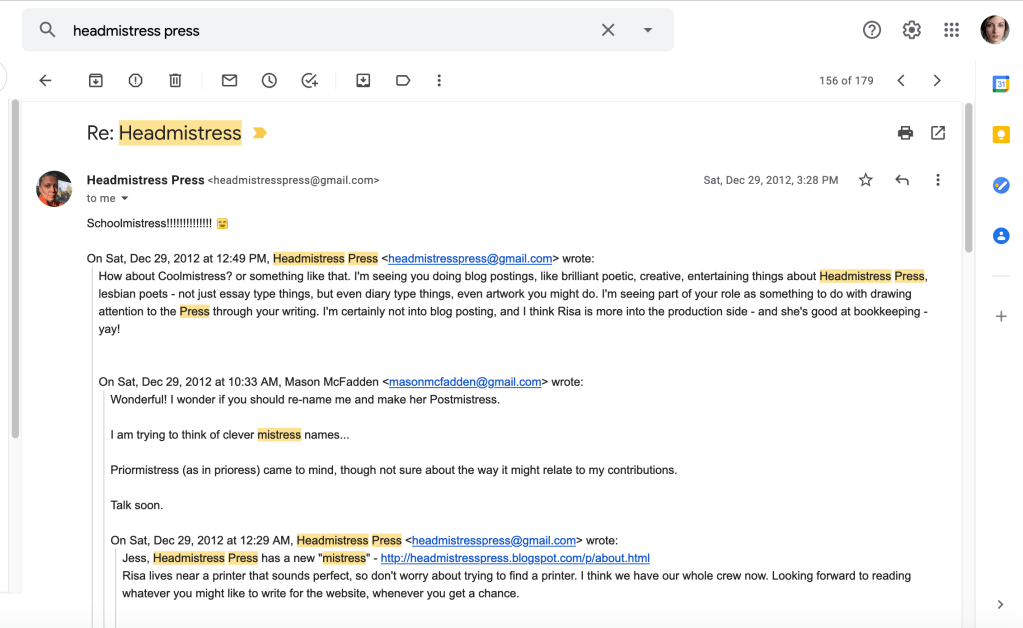1023x628 pixels.
Task: Star the Headmistress Press message
Action: (866, 180)
